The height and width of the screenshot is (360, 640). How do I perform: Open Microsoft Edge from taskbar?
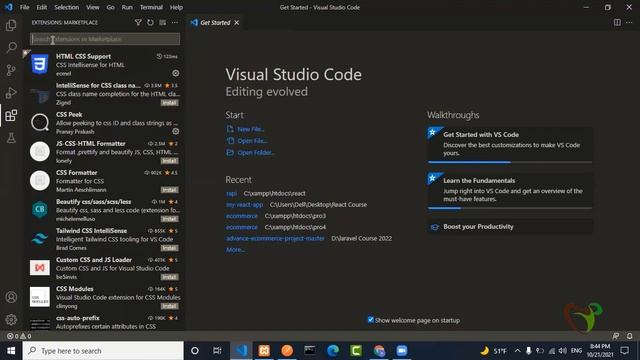(x=333, y=351)
